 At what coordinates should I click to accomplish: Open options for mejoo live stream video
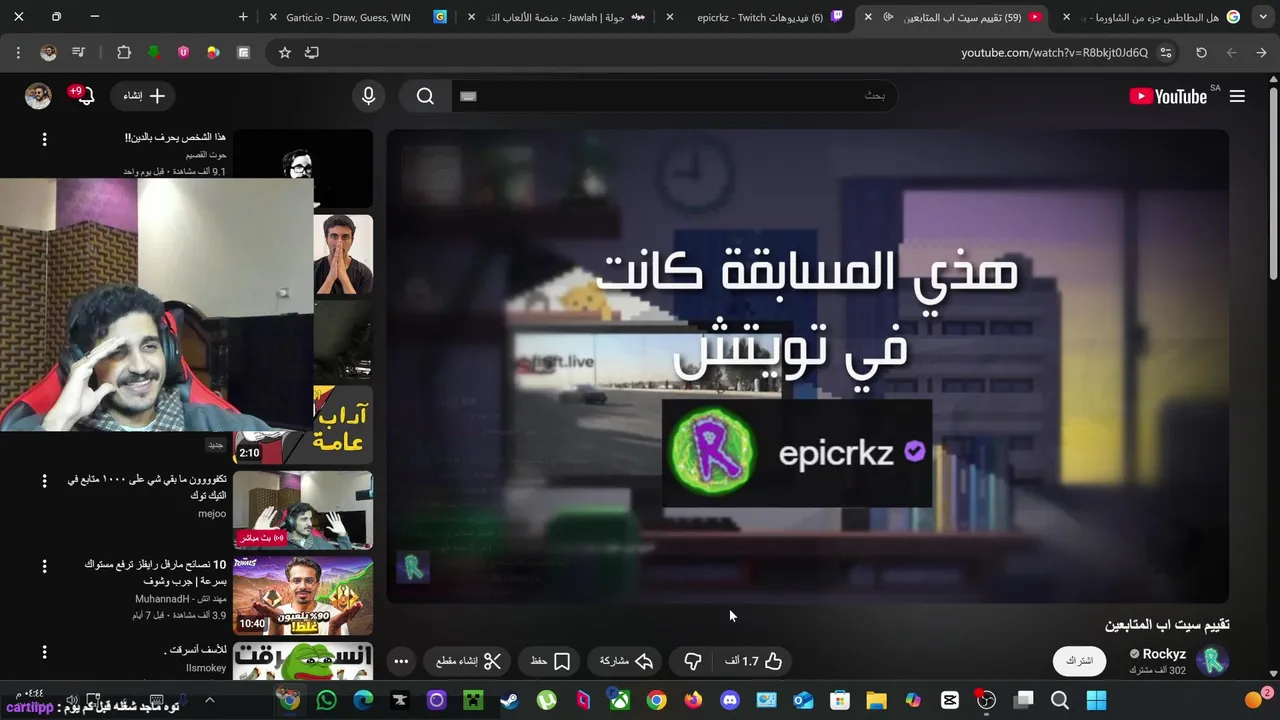point(44,481)
